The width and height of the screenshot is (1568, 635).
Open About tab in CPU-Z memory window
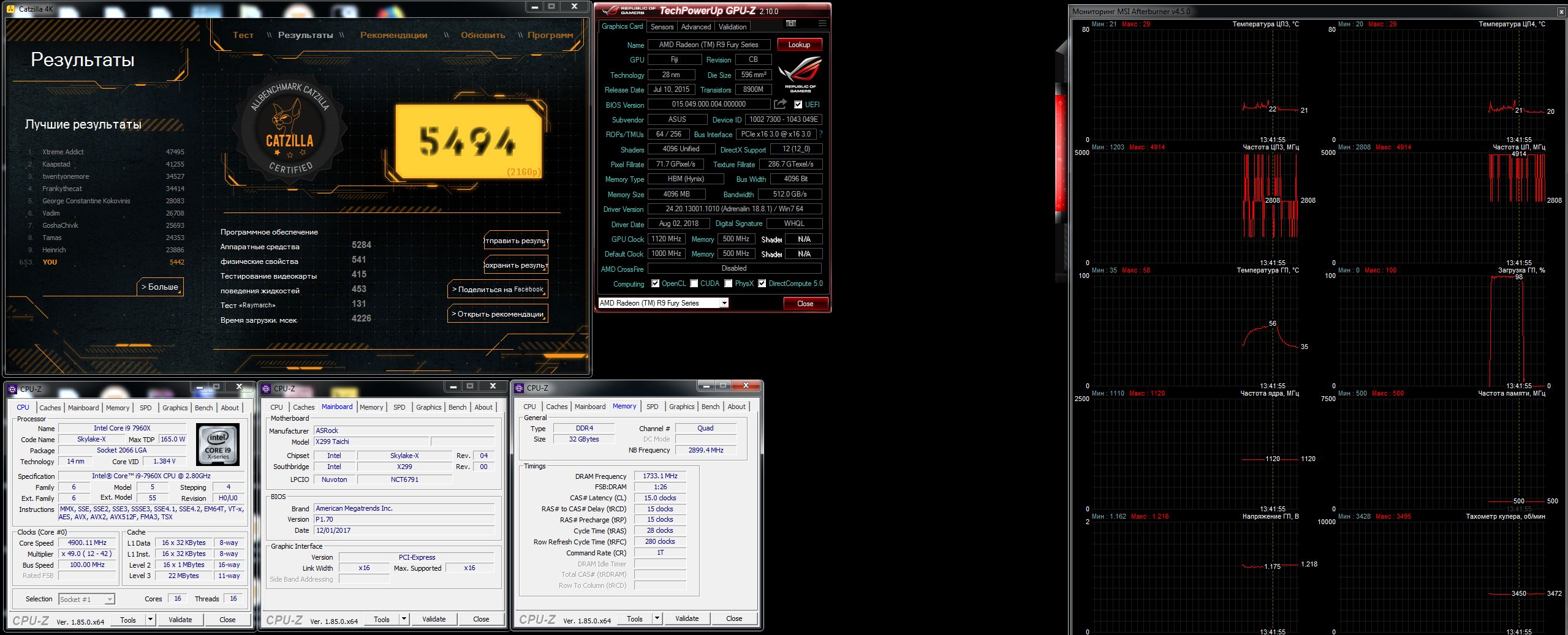click(737, 407)
